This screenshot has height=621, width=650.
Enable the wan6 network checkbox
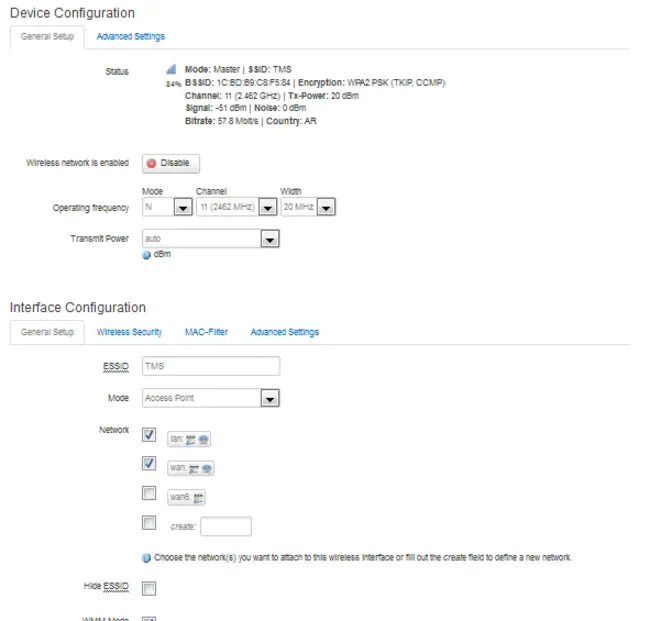tap(149, 493)
